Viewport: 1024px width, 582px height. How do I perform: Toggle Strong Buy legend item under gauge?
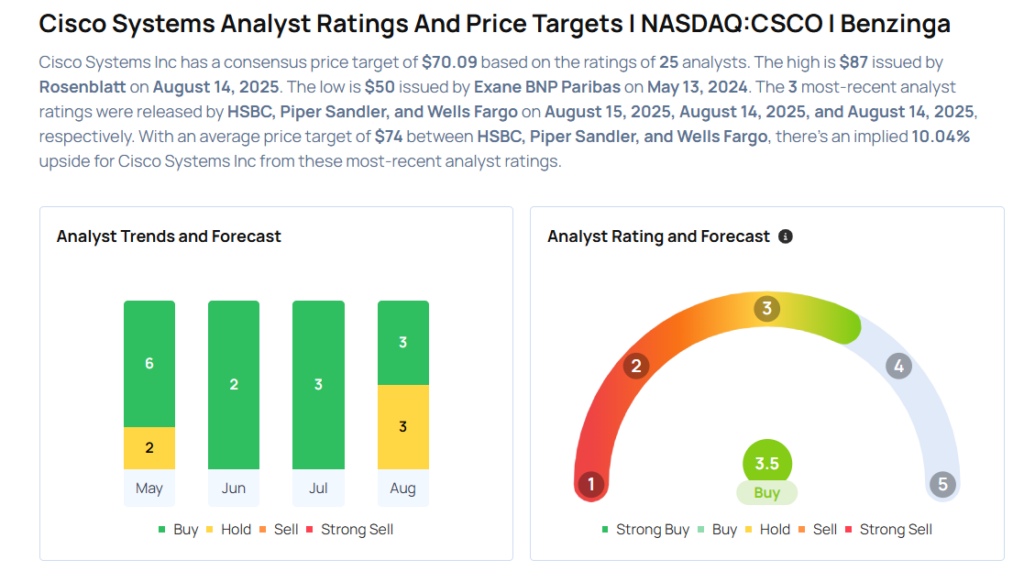click(x=645, y=529)
